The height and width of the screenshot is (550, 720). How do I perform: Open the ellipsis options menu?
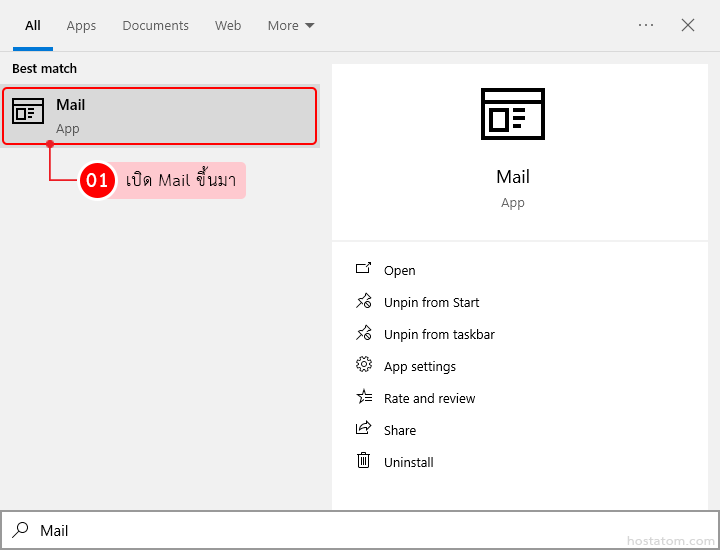[646, 26]
